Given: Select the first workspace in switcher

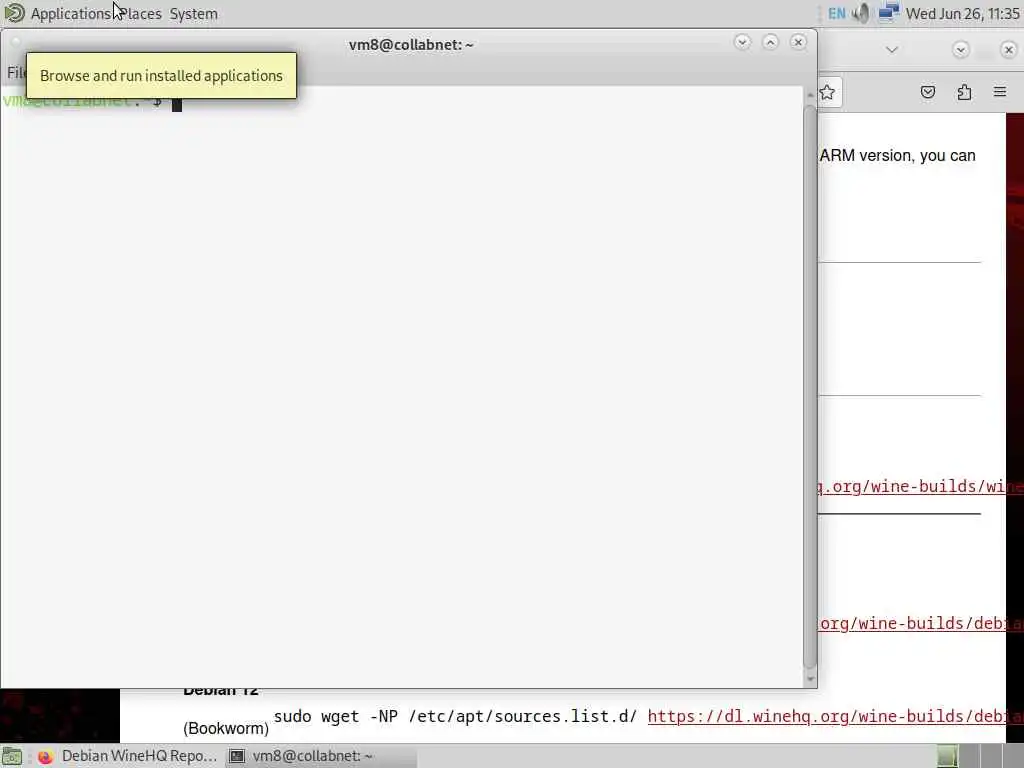Looking at the screenshot, I should point(947,756).
